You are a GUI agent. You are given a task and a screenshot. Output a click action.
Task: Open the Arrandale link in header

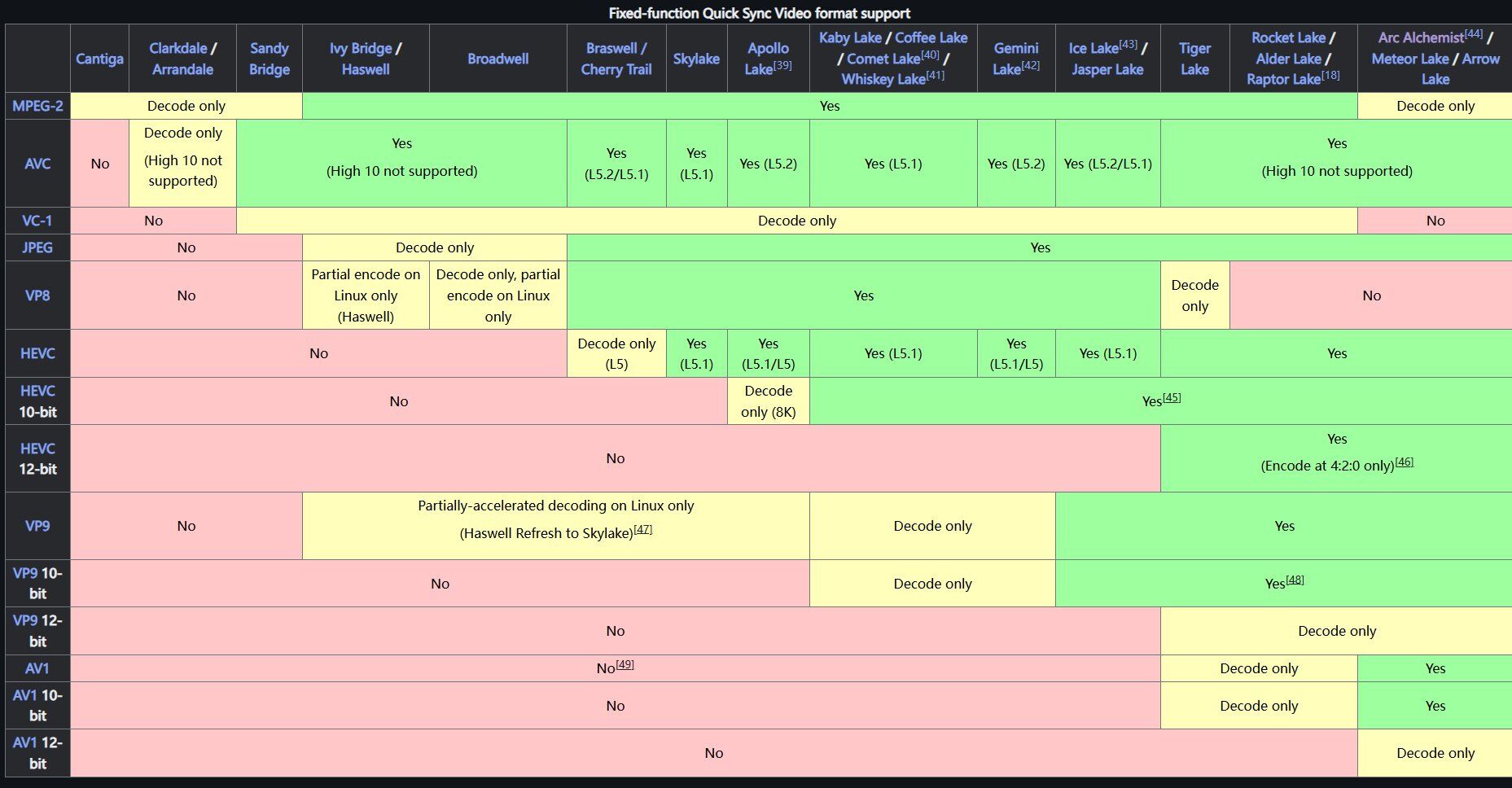182,69
